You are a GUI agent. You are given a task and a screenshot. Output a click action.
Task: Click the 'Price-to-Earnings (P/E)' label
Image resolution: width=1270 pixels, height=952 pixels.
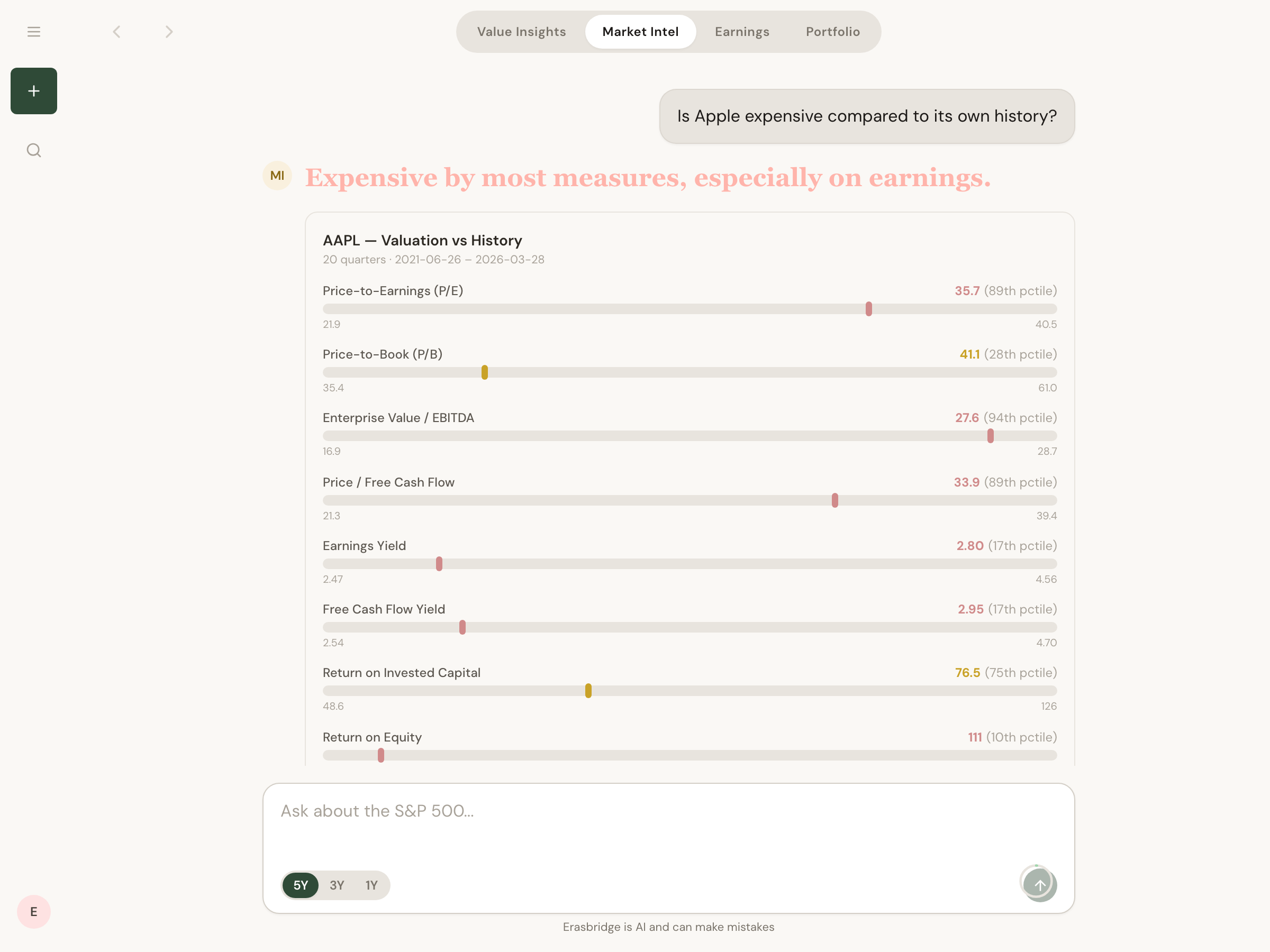393,291
